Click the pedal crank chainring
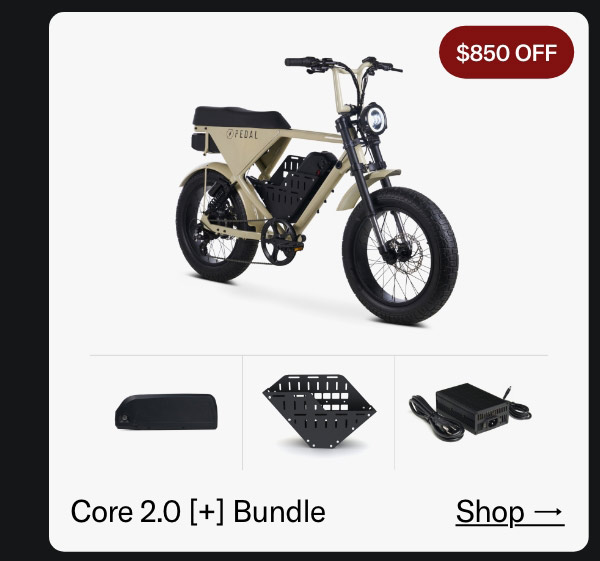 (x=278, y=242)
